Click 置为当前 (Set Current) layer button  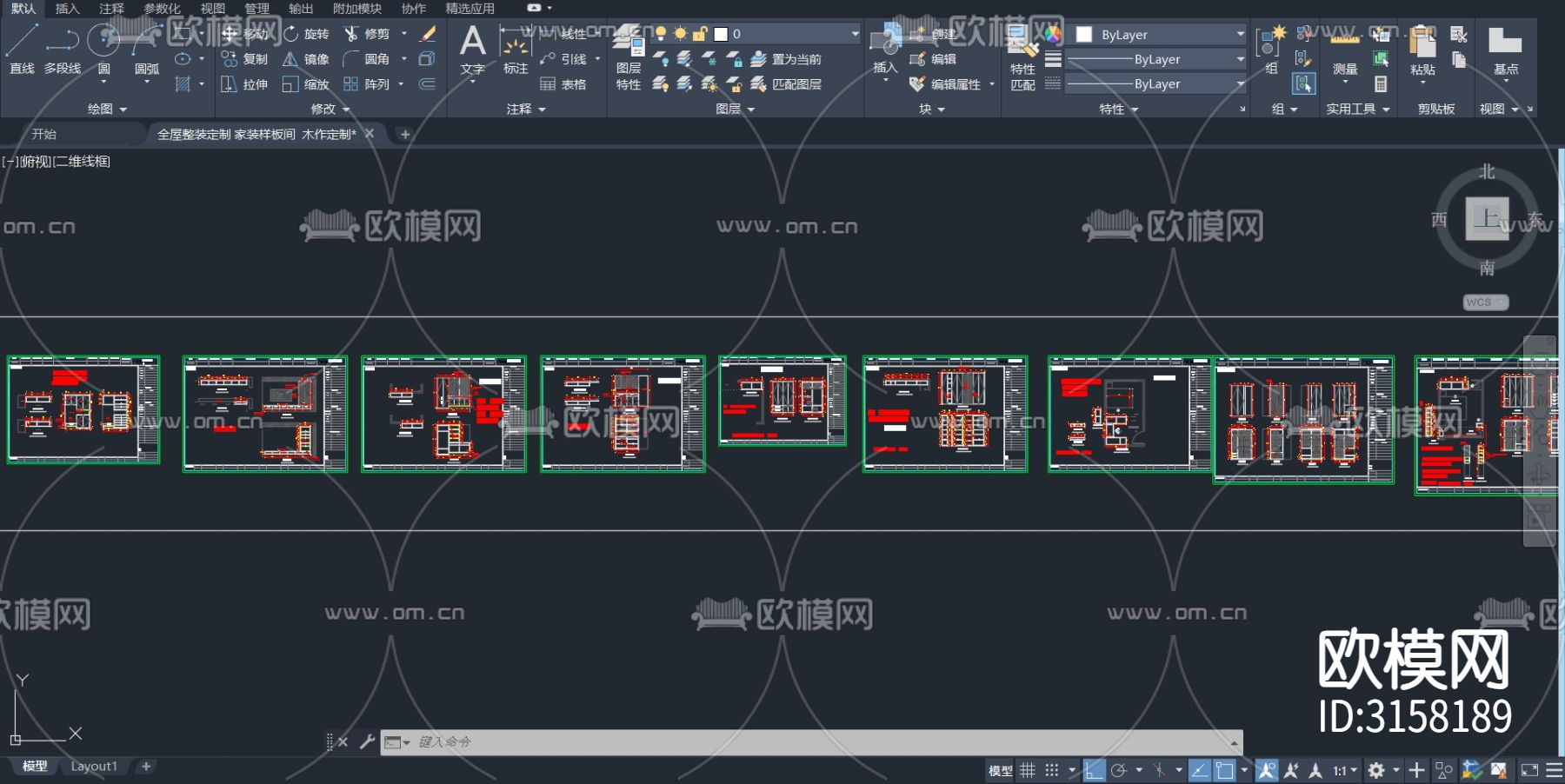point(787,59)
